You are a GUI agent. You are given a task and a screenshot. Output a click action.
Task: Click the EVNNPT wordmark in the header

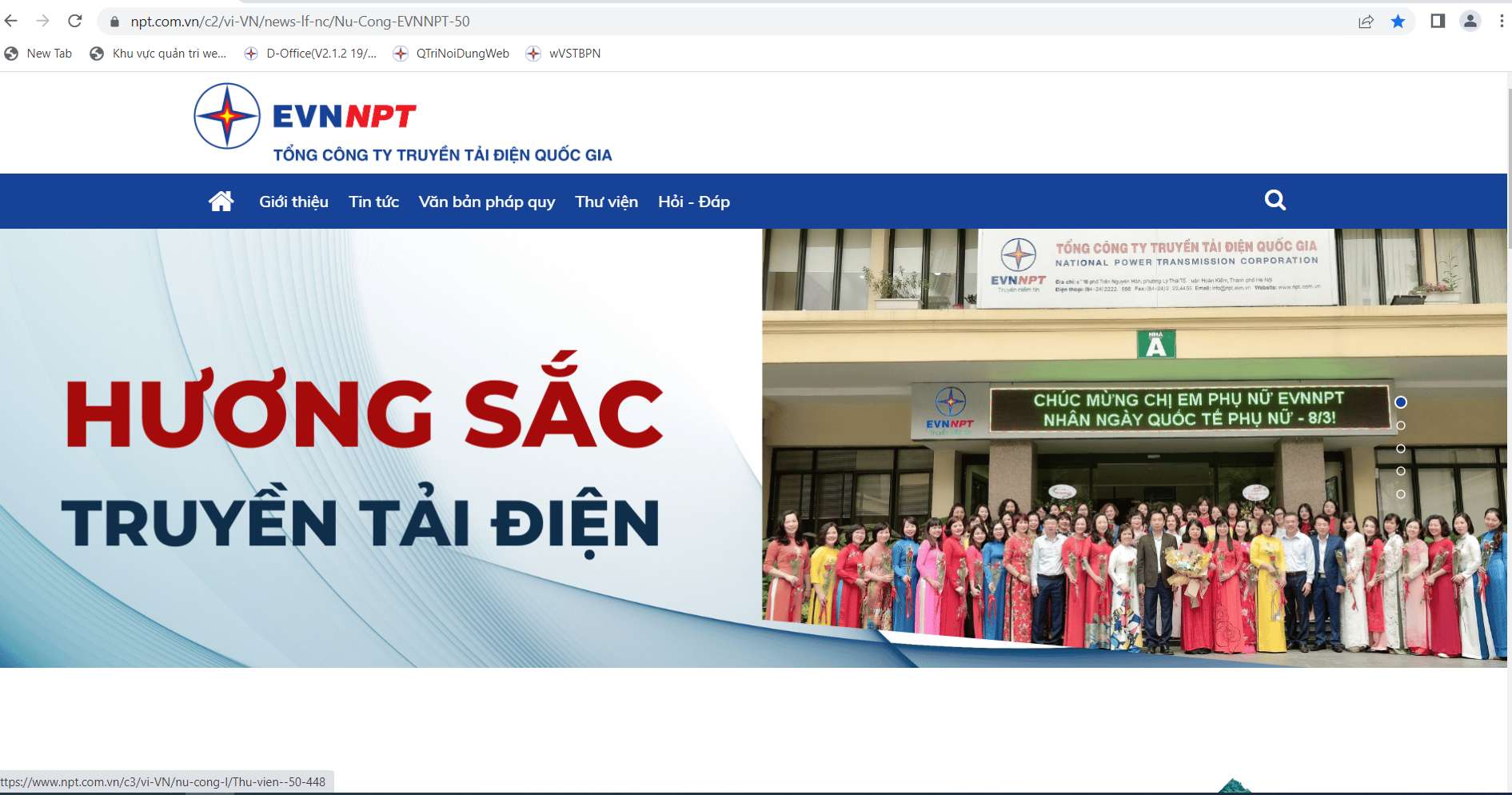[345, 117]
